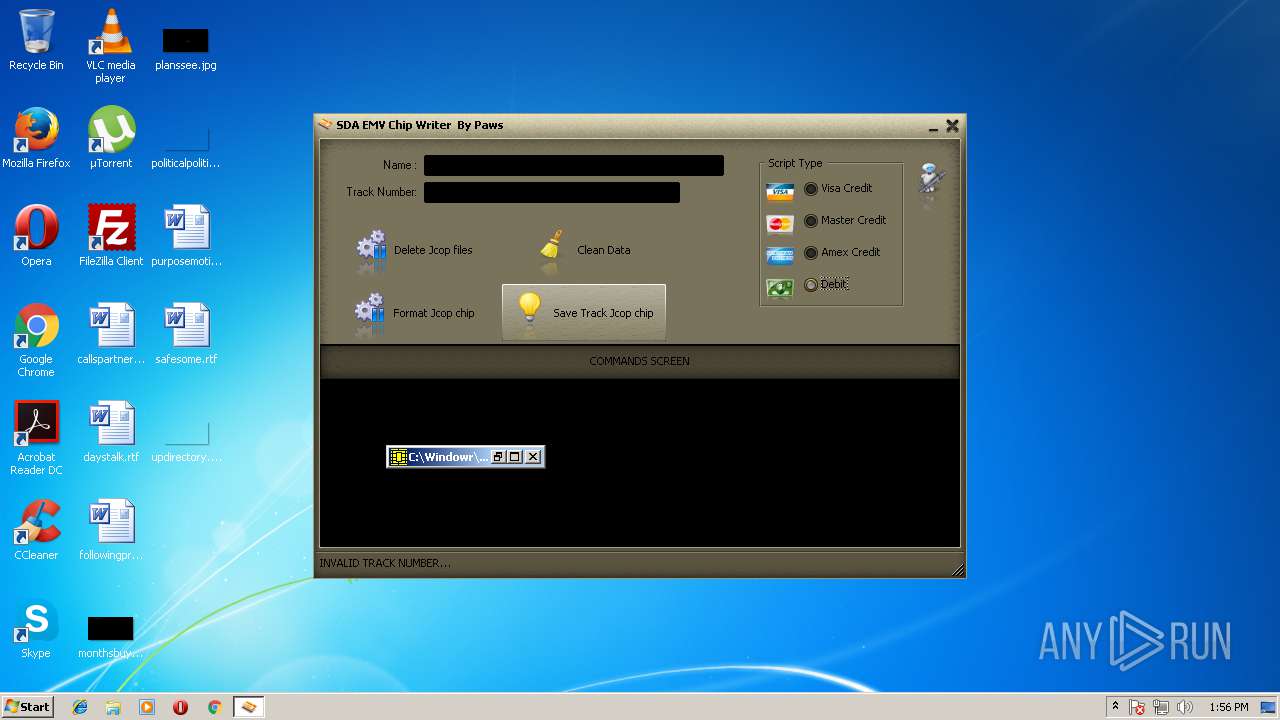Image resolution: width=1280 pixels, height=720 pixels.
Task: Click the Save Track Jcop chip button
Action: pos(584,313)
